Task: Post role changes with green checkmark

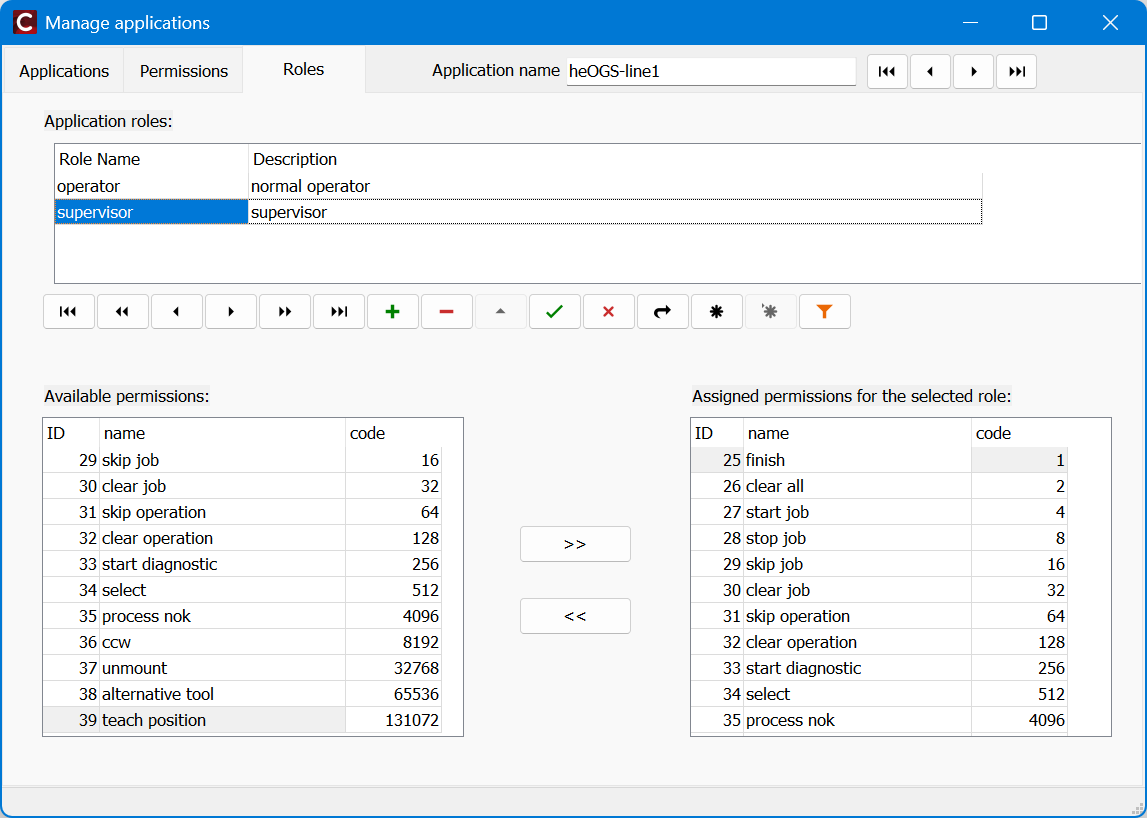Action: pos(554,312)
